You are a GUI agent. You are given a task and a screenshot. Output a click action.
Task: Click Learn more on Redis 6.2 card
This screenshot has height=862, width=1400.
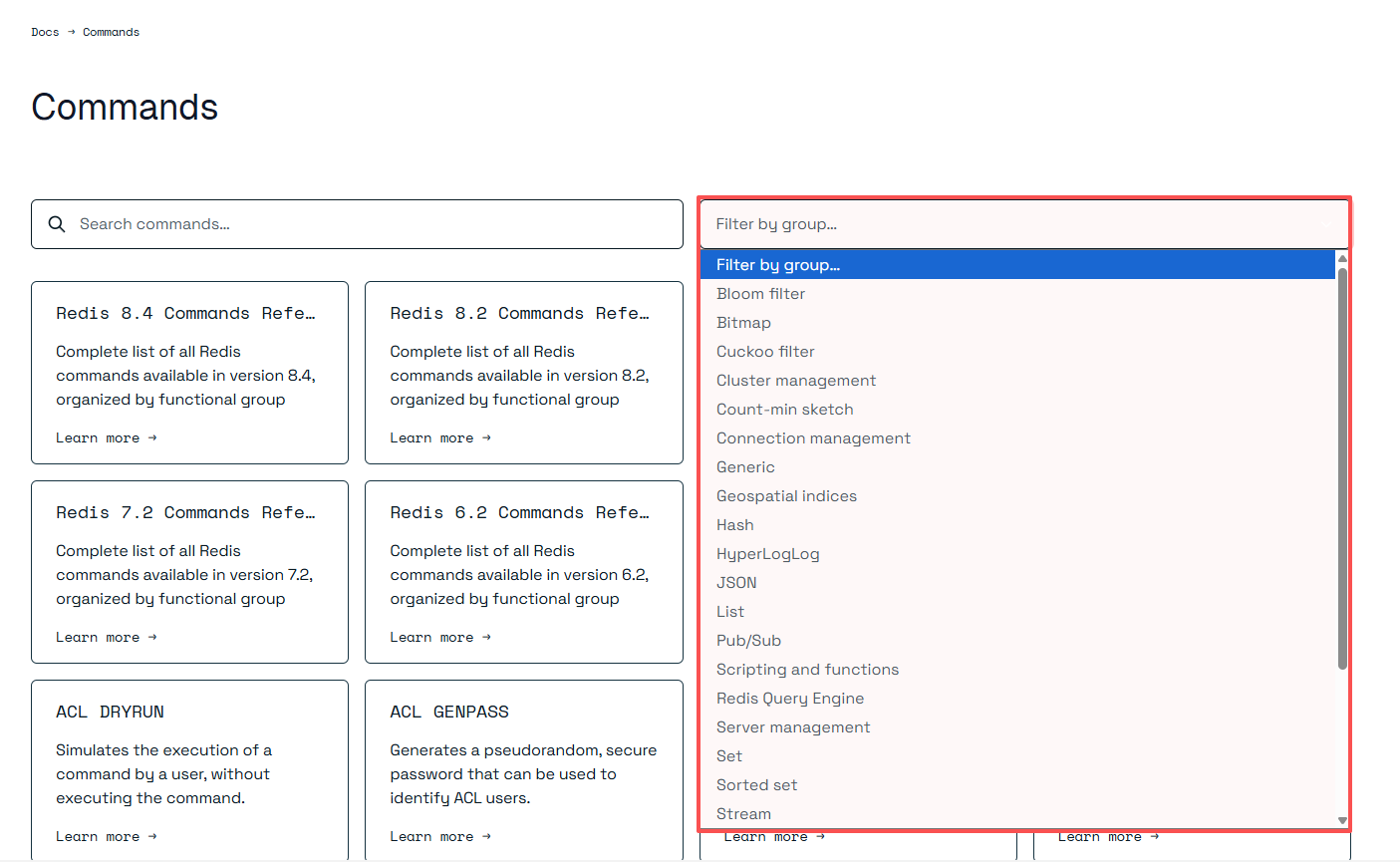440,638
